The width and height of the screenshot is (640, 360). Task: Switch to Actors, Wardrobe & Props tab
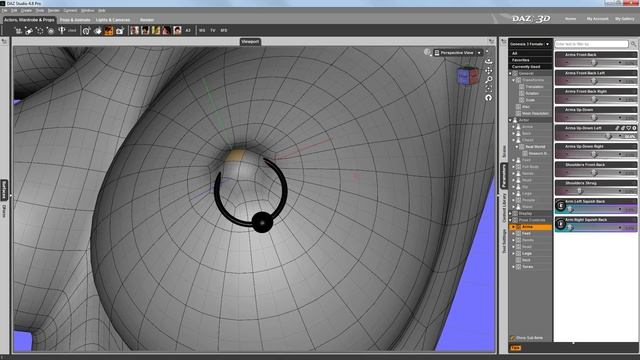tap(29, 20)
